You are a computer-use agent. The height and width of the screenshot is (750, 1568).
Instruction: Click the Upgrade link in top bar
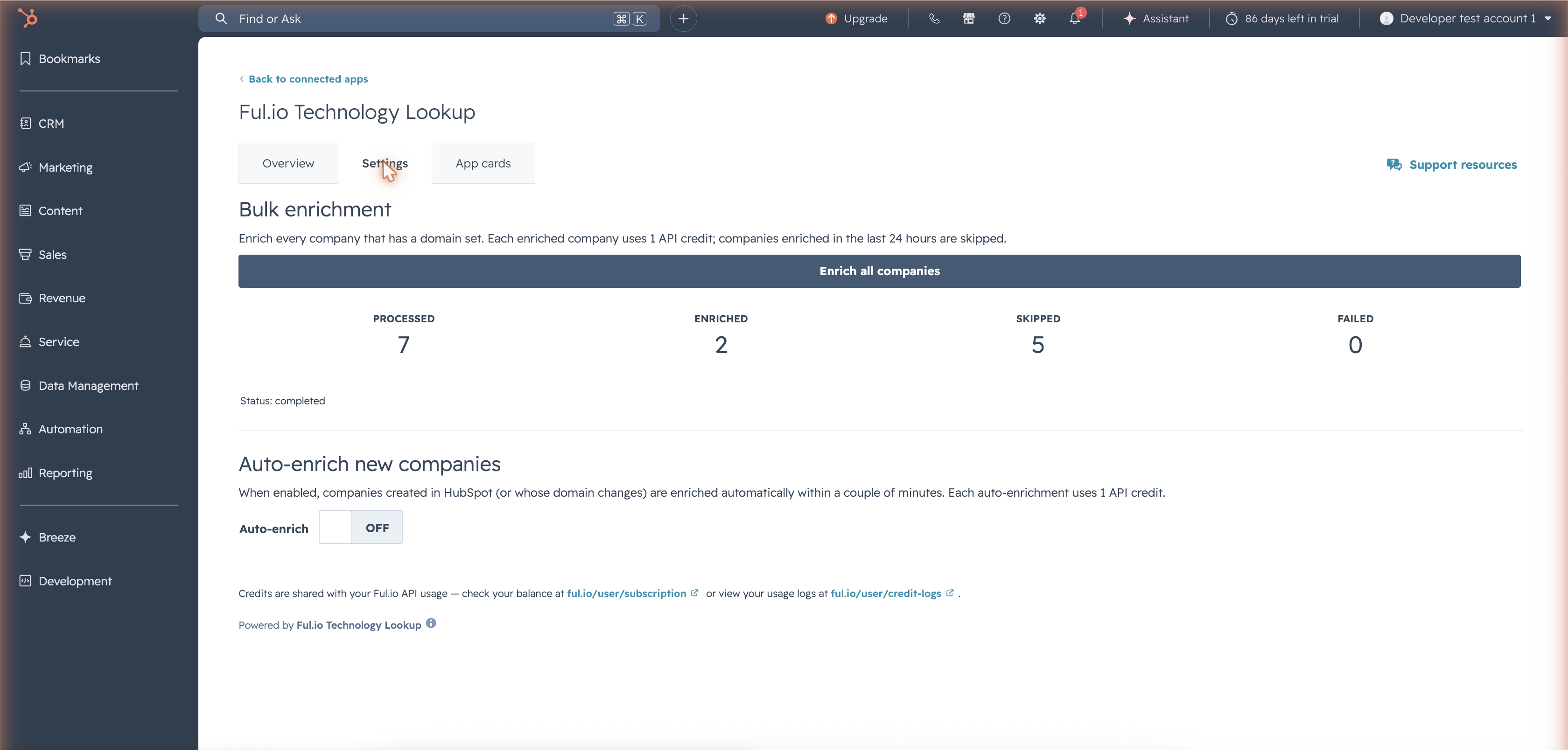click(865, 18)
